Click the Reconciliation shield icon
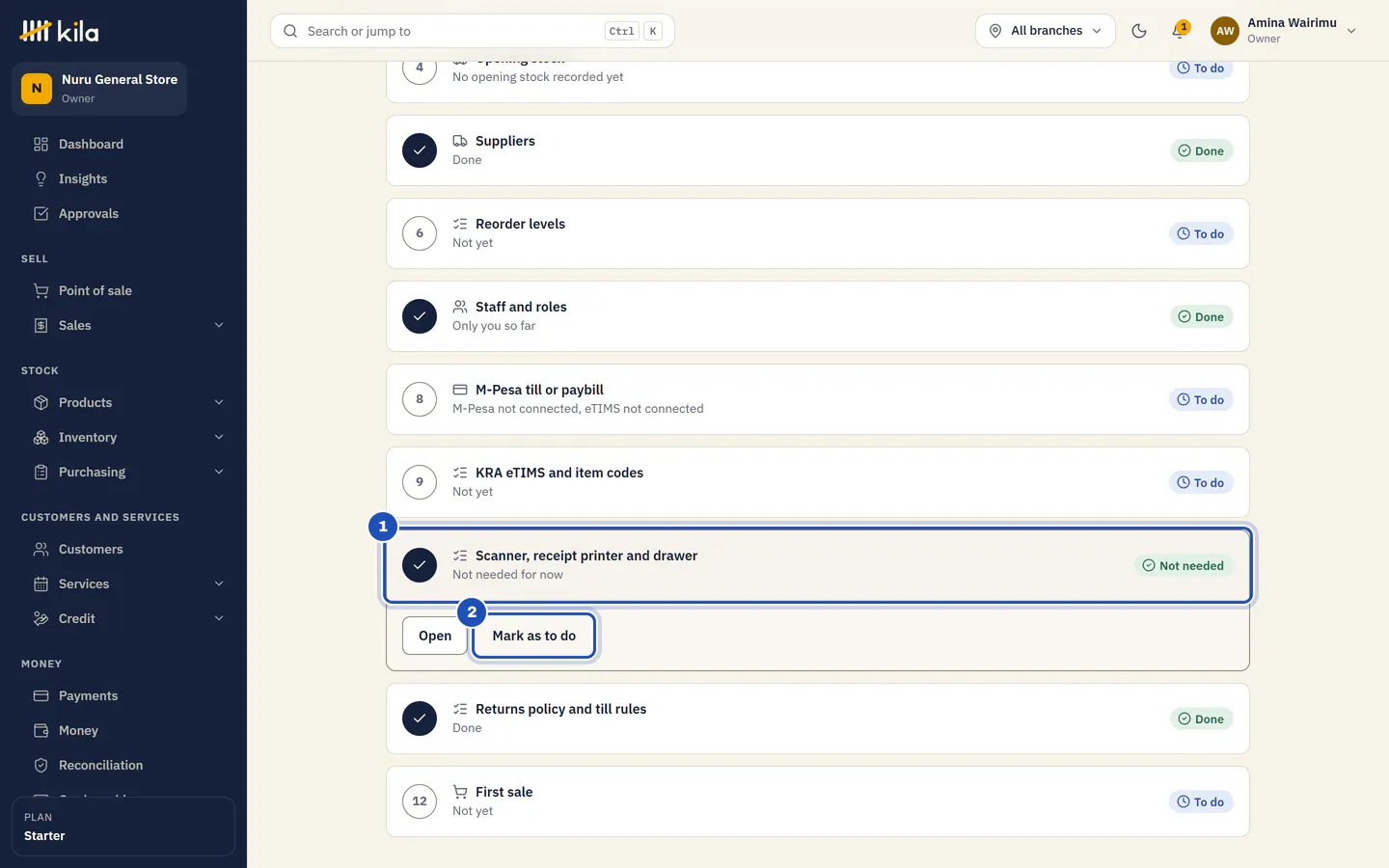1389x868 pixels. coord(41,766)
